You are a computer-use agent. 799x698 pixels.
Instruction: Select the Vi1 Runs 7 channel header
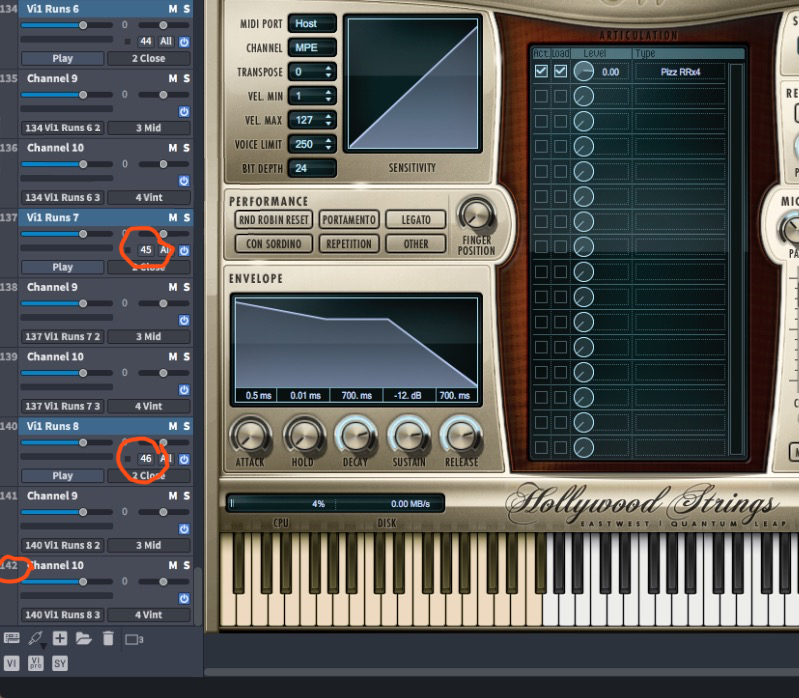pyautogui.click(x=106, y=218)
